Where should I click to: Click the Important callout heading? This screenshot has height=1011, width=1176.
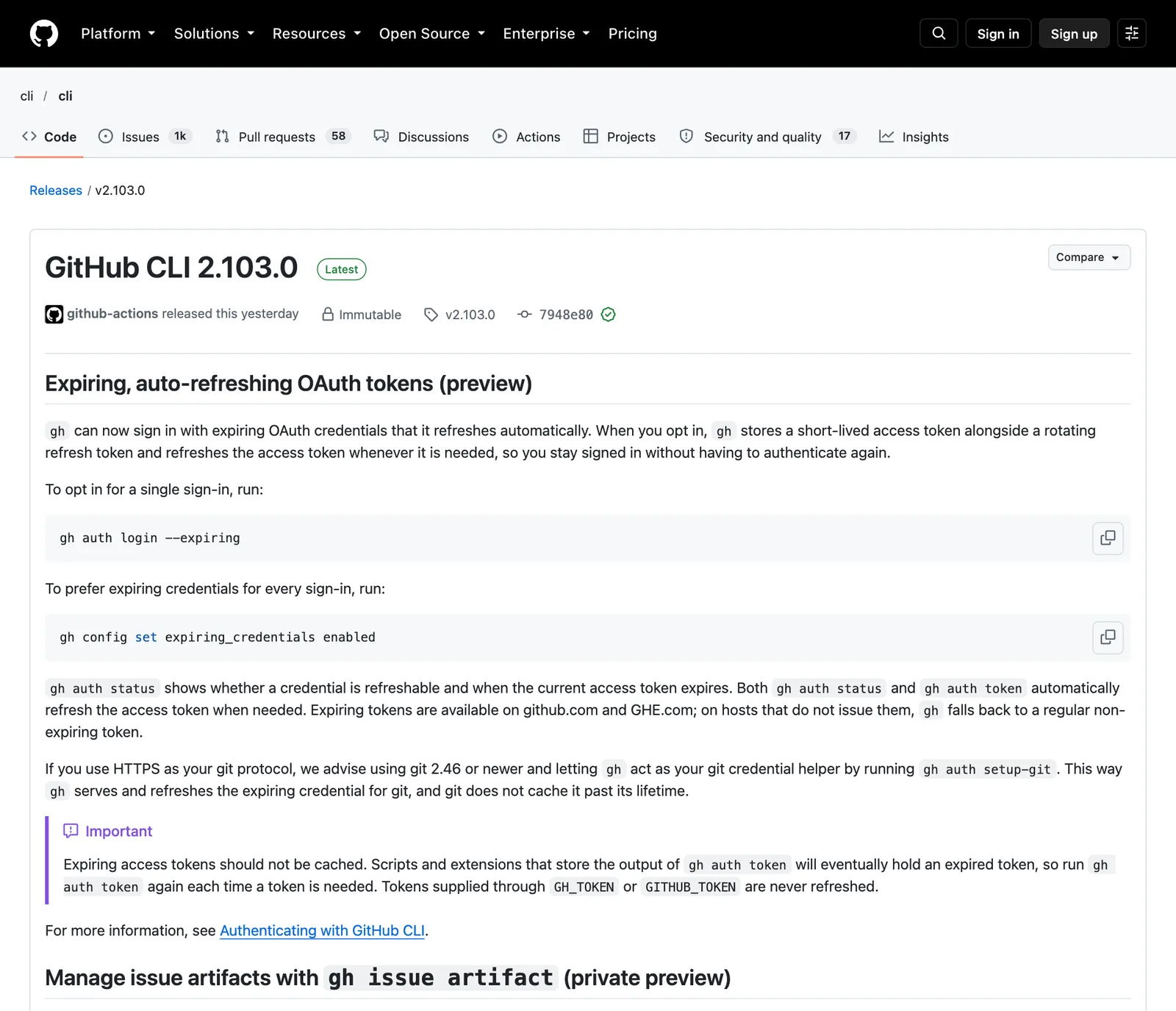(x=118, y=832)
